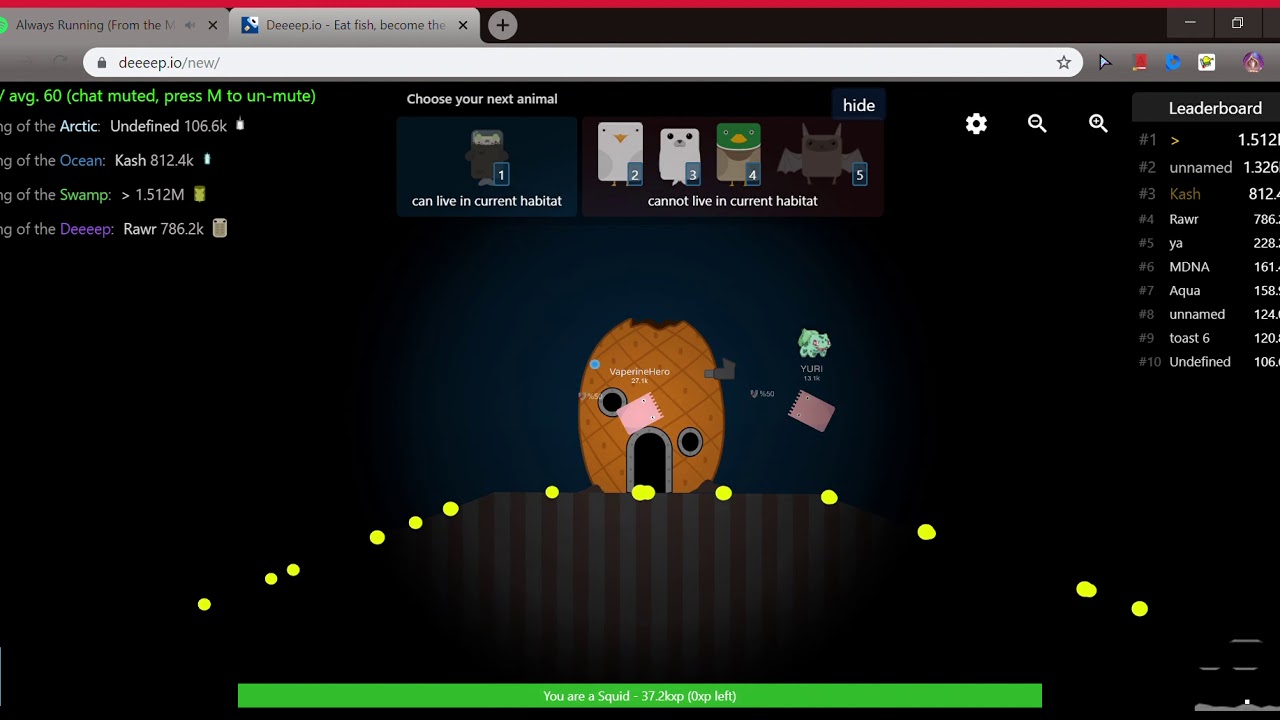
Task: Choose the seagull evolution numbered 2
Action: (620, 153)
